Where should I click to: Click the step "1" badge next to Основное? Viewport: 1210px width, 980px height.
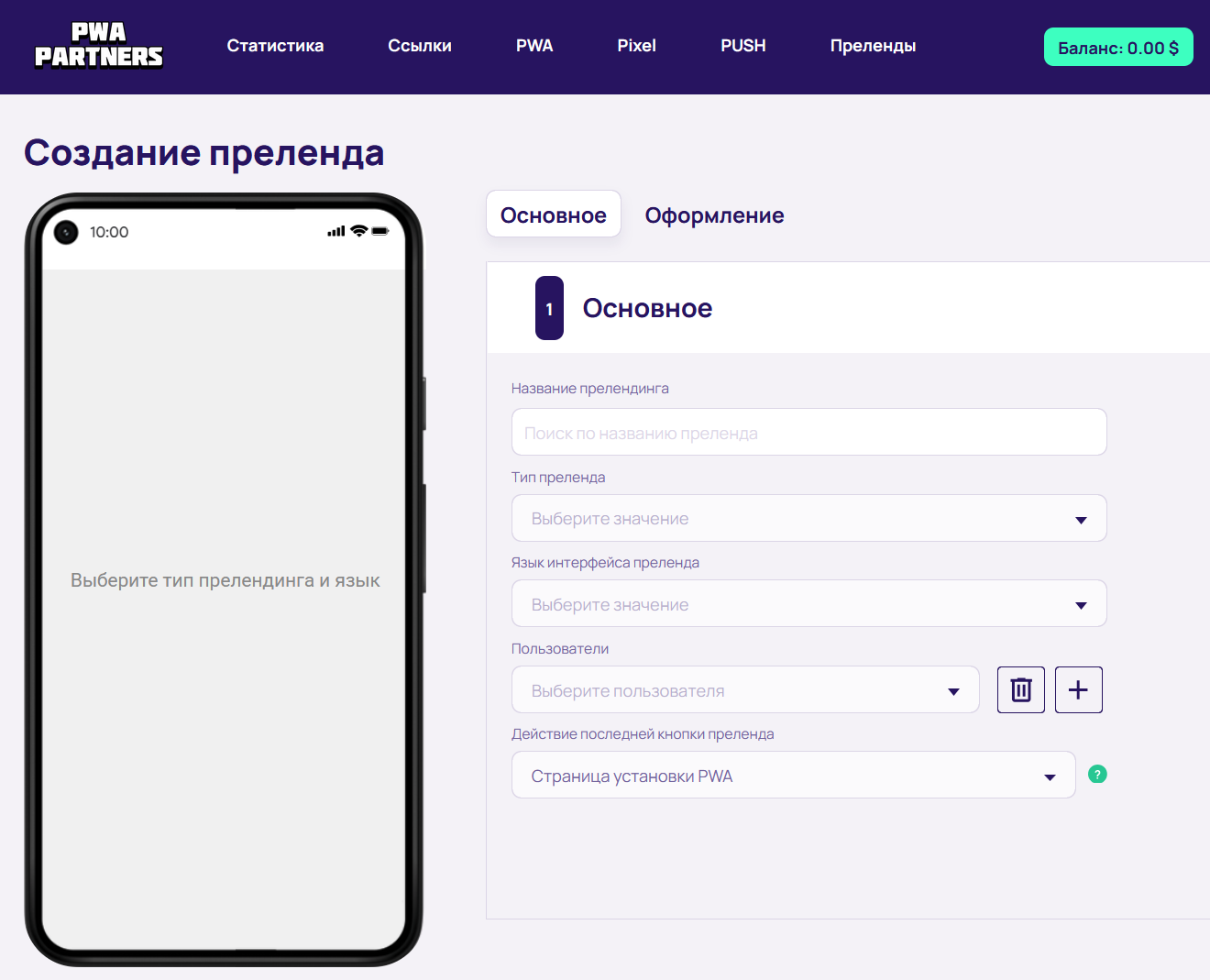point(549,308)
